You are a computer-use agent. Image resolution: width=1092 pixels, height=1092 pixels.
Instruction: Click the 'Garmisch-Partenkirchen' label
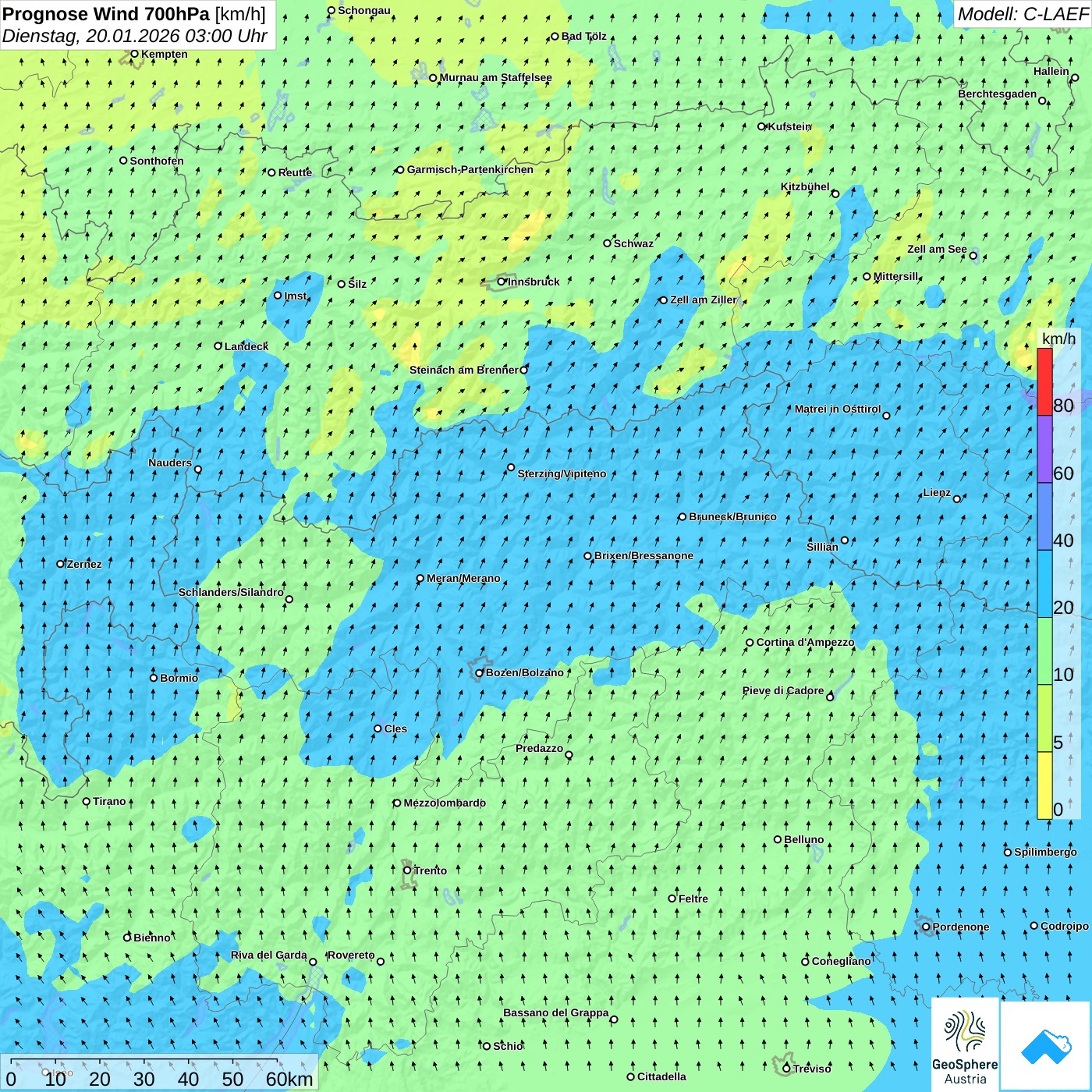(x=470, y=169)
